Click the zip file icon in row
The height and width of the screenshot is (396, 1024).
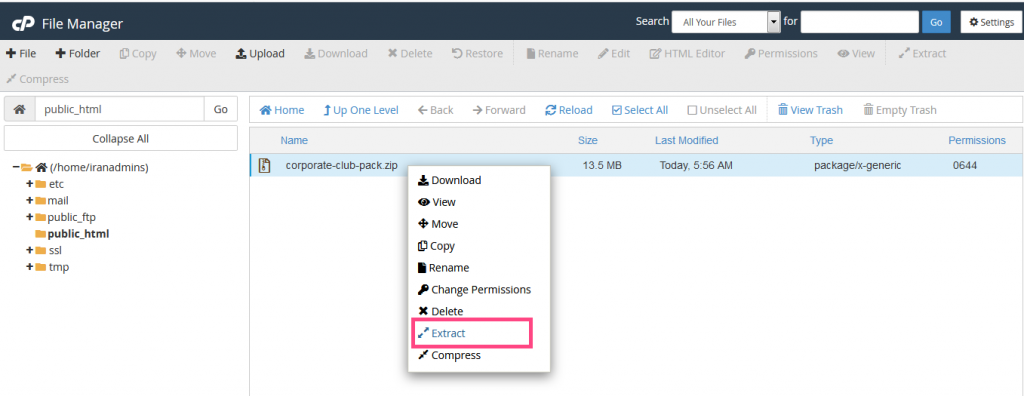pyautogui.click(x=264, y=165)
